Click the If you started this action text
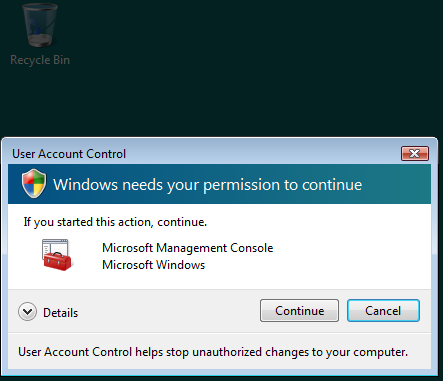Screen dimensions: 443x381 coord(115,222)
